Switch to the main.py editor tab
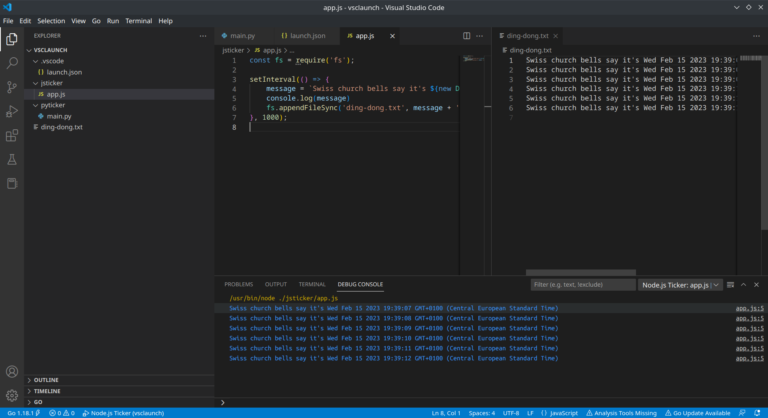768x418 pixels. point(244,36)
